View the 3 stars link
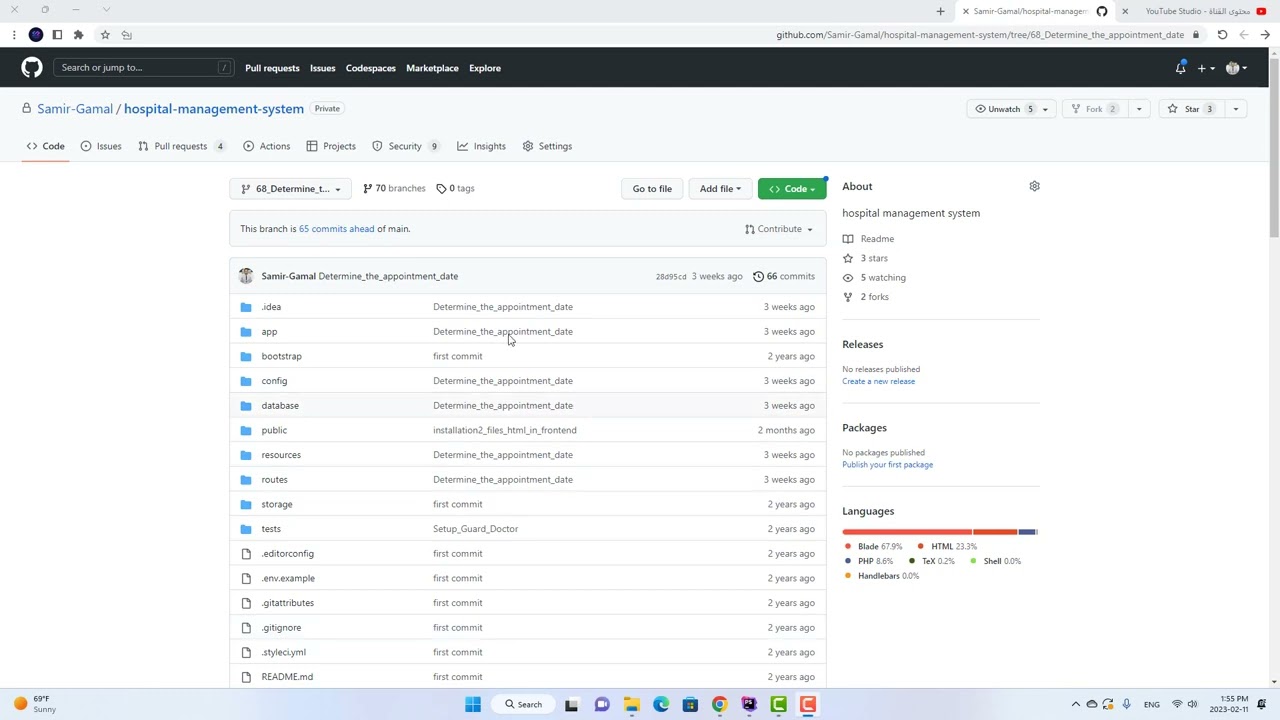The height and width of the screenshot is (720, 1280). click(865, 258)
